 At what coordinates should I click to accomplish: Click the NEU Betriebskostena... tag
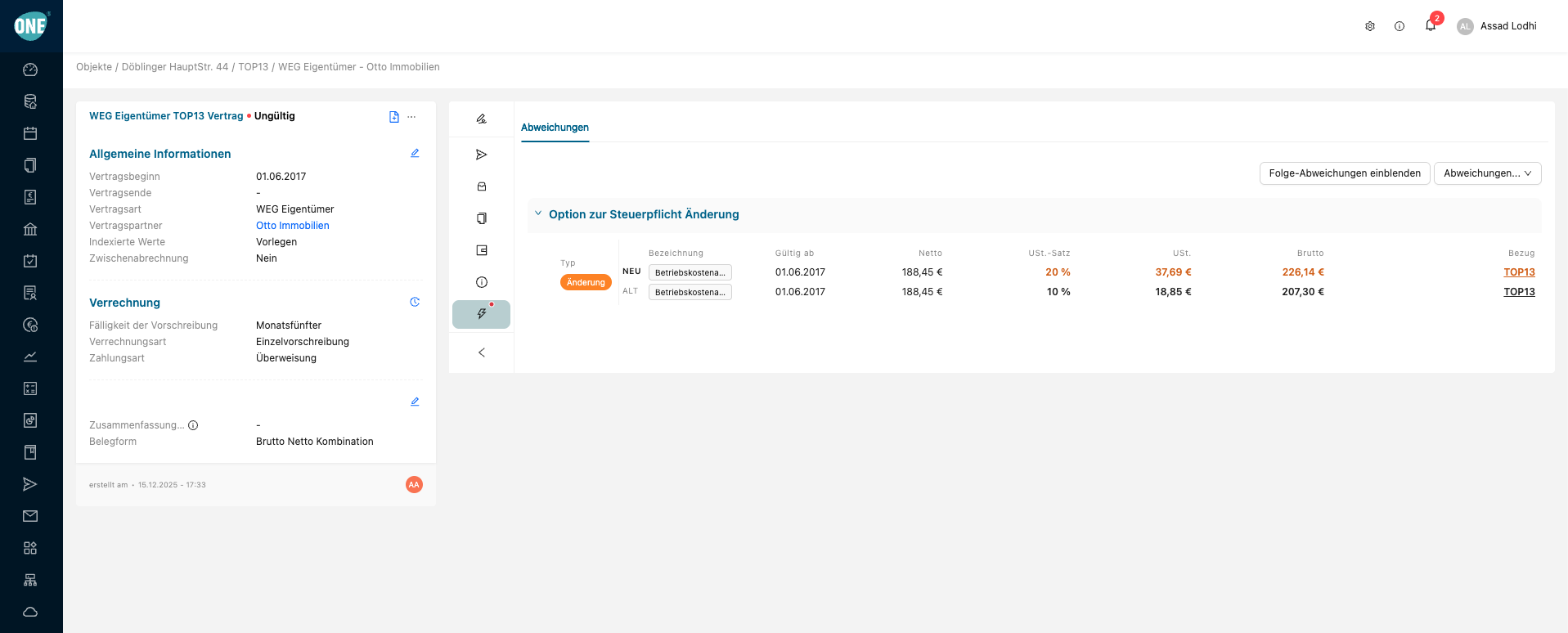tap(690, 272)
